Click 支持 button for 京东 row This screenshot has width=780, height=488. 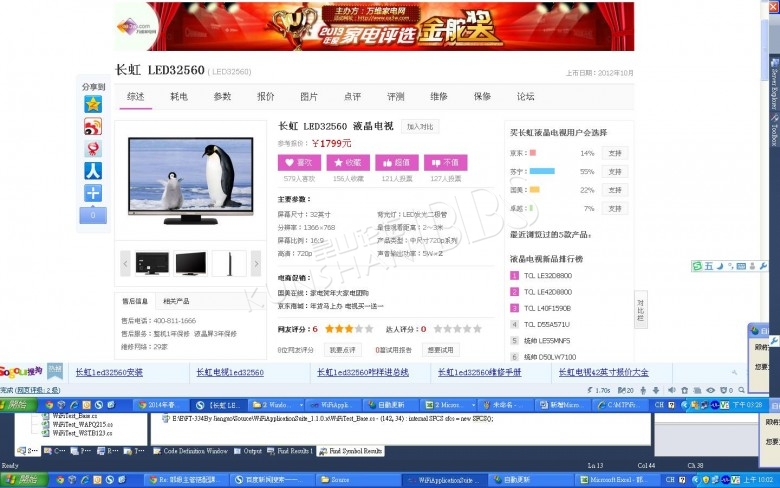coord(615,153)
